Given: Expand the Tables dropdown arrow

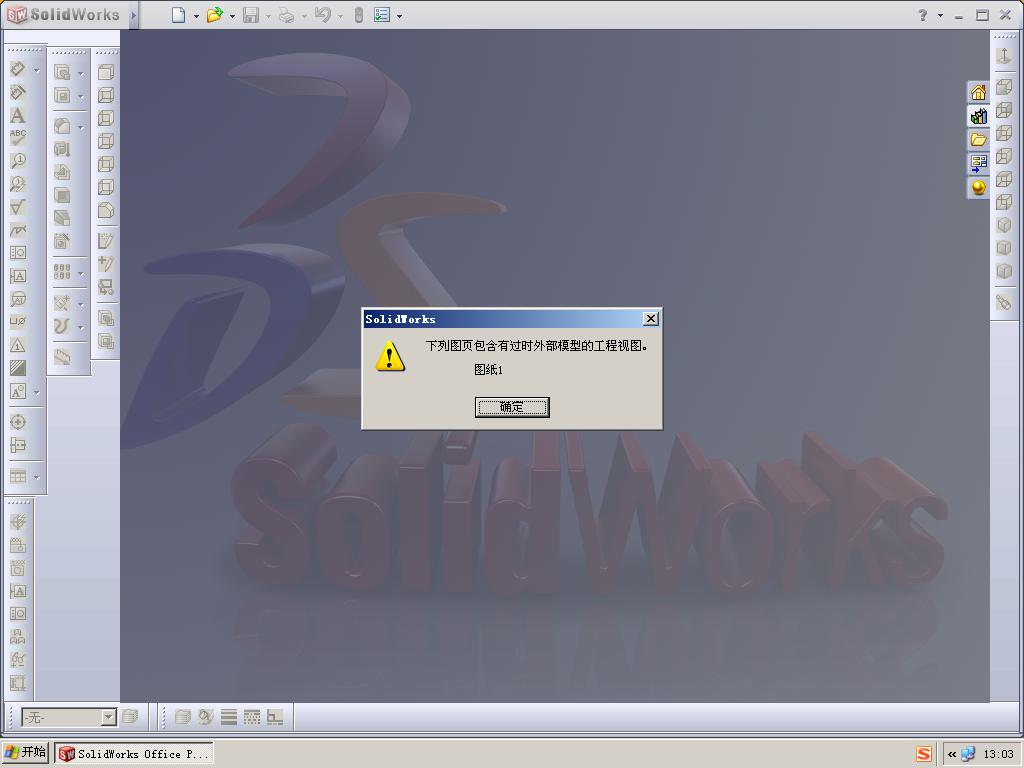Looking at the screenshot, I should pos(37,477).
